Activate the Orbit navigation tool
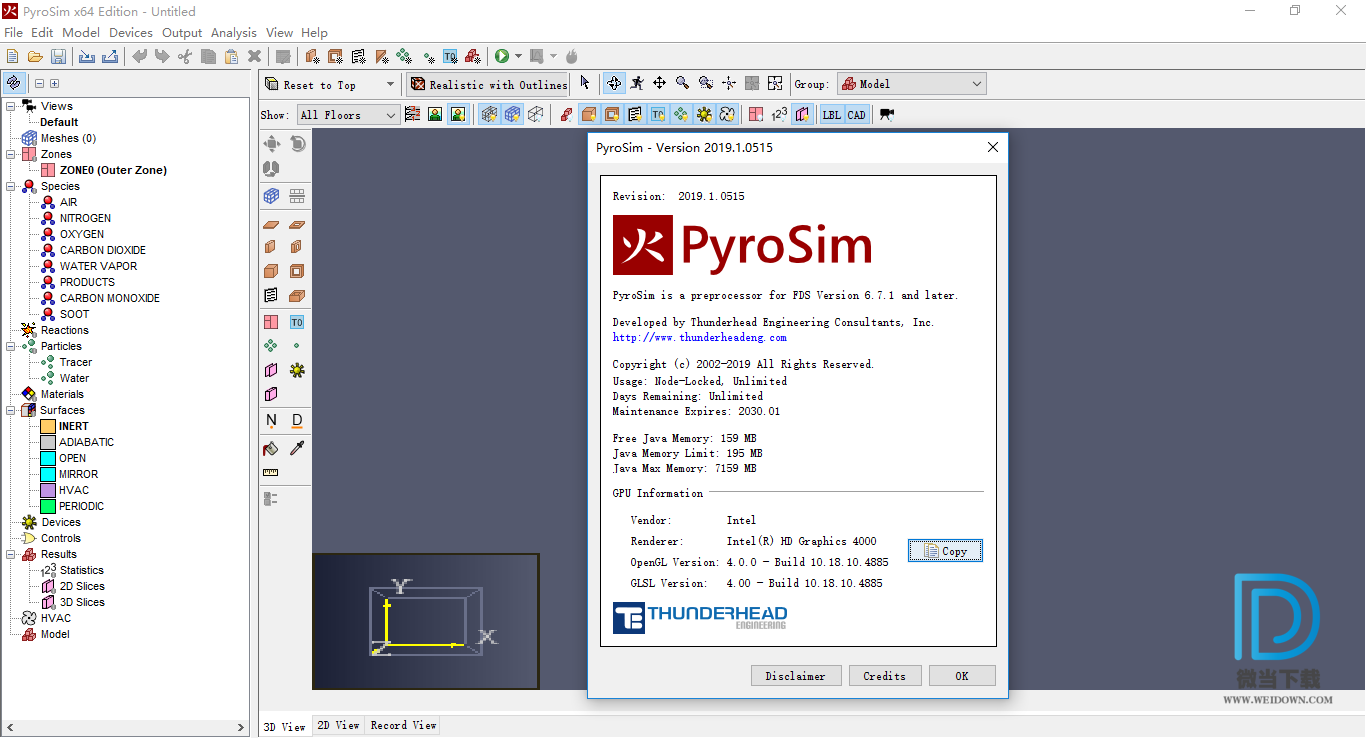This screenshot has height=738, width=1366. coord(613,84)
